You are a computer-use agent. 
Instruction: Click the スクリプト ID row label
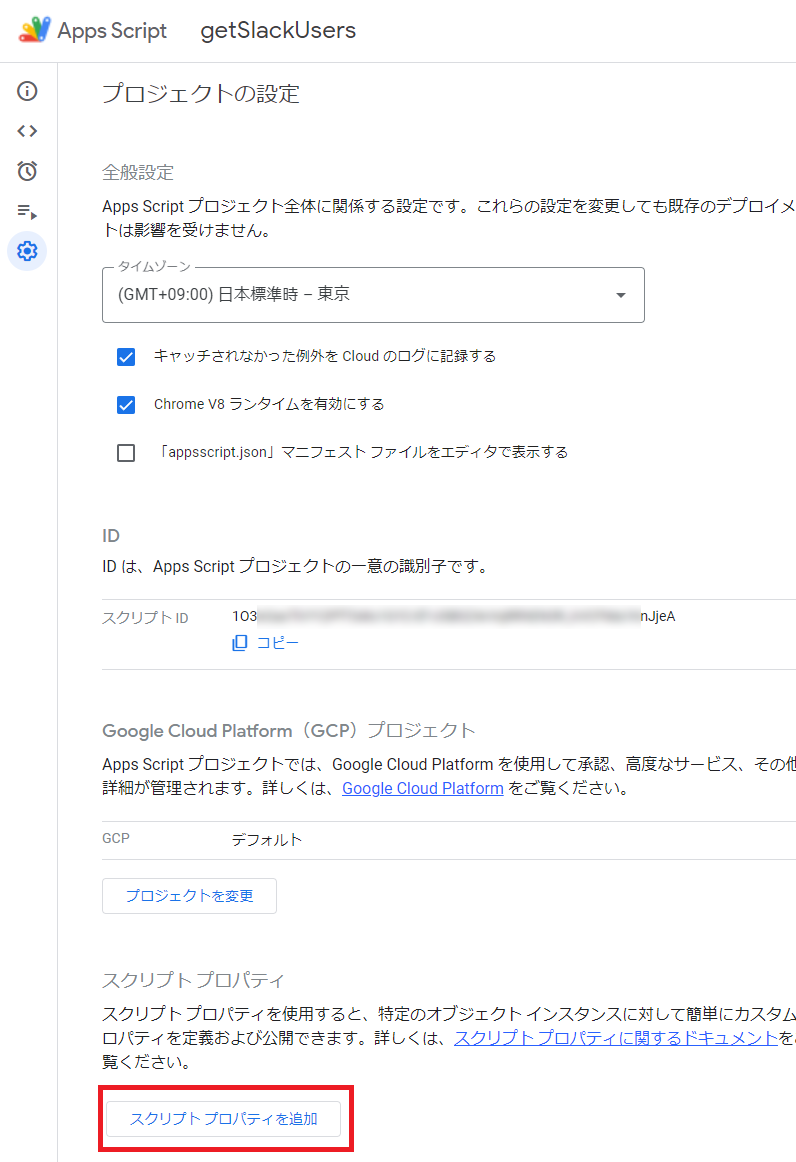pyautogui.click(x=145, y=618)
